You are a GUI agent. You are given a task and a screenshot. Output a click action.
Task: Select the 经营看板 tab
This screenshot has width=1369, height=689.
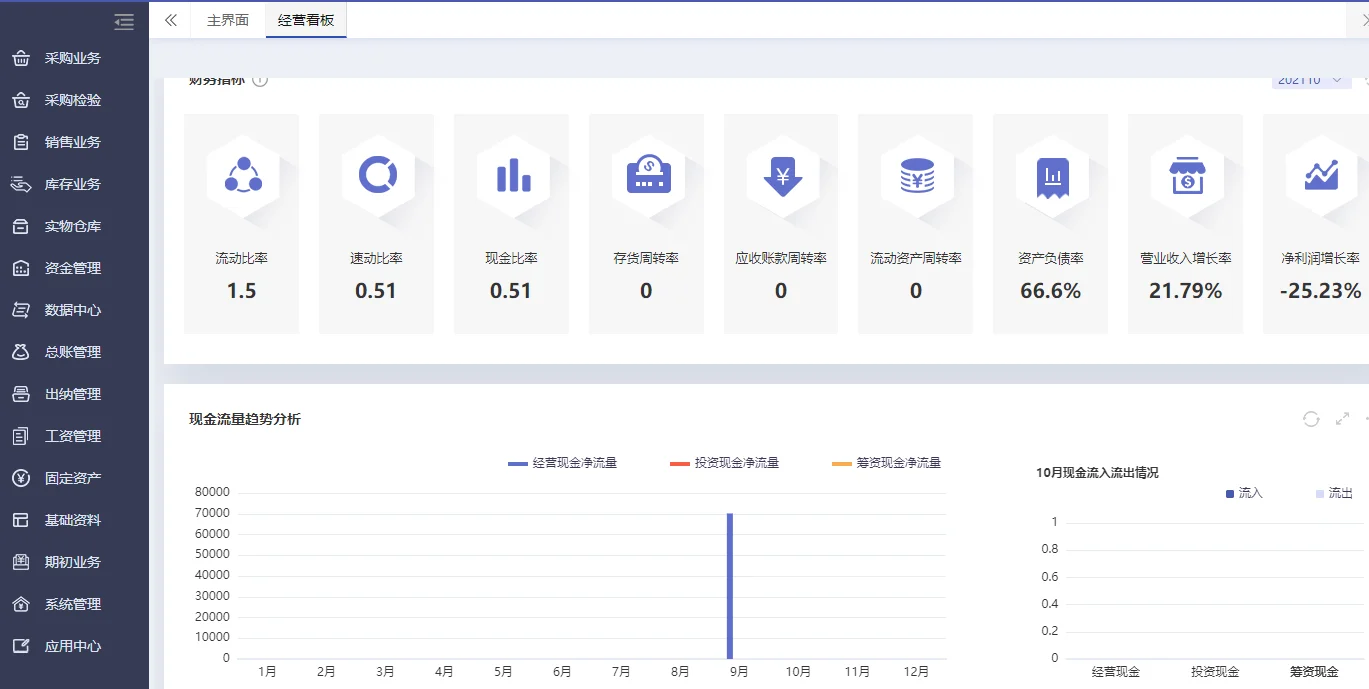tap(306, 20)
